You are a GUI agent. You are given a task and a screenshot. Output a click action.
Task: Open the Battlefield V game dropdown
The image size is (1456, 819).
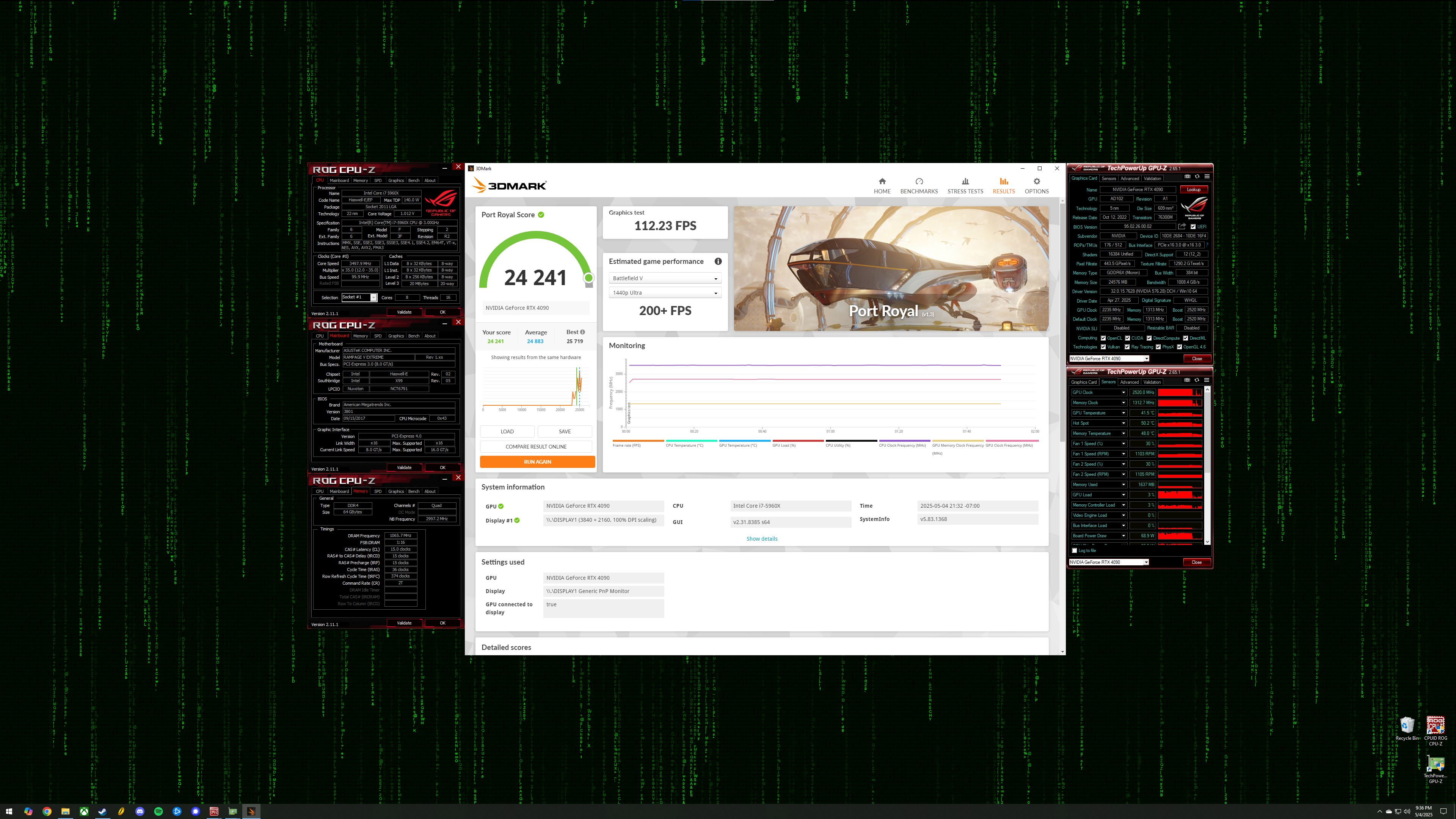[665, 278]
